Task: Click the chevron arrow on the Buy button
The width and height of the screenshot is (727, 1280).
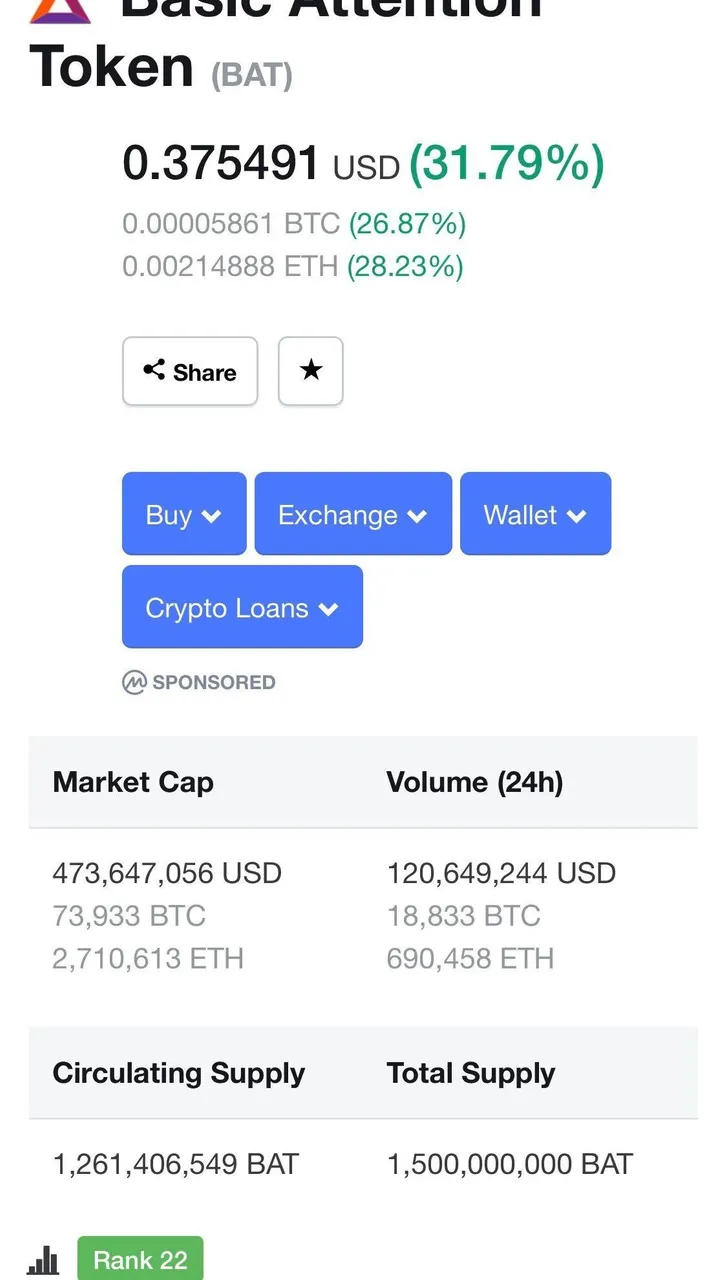Action: pyautogui.click(x=211, y=516)
